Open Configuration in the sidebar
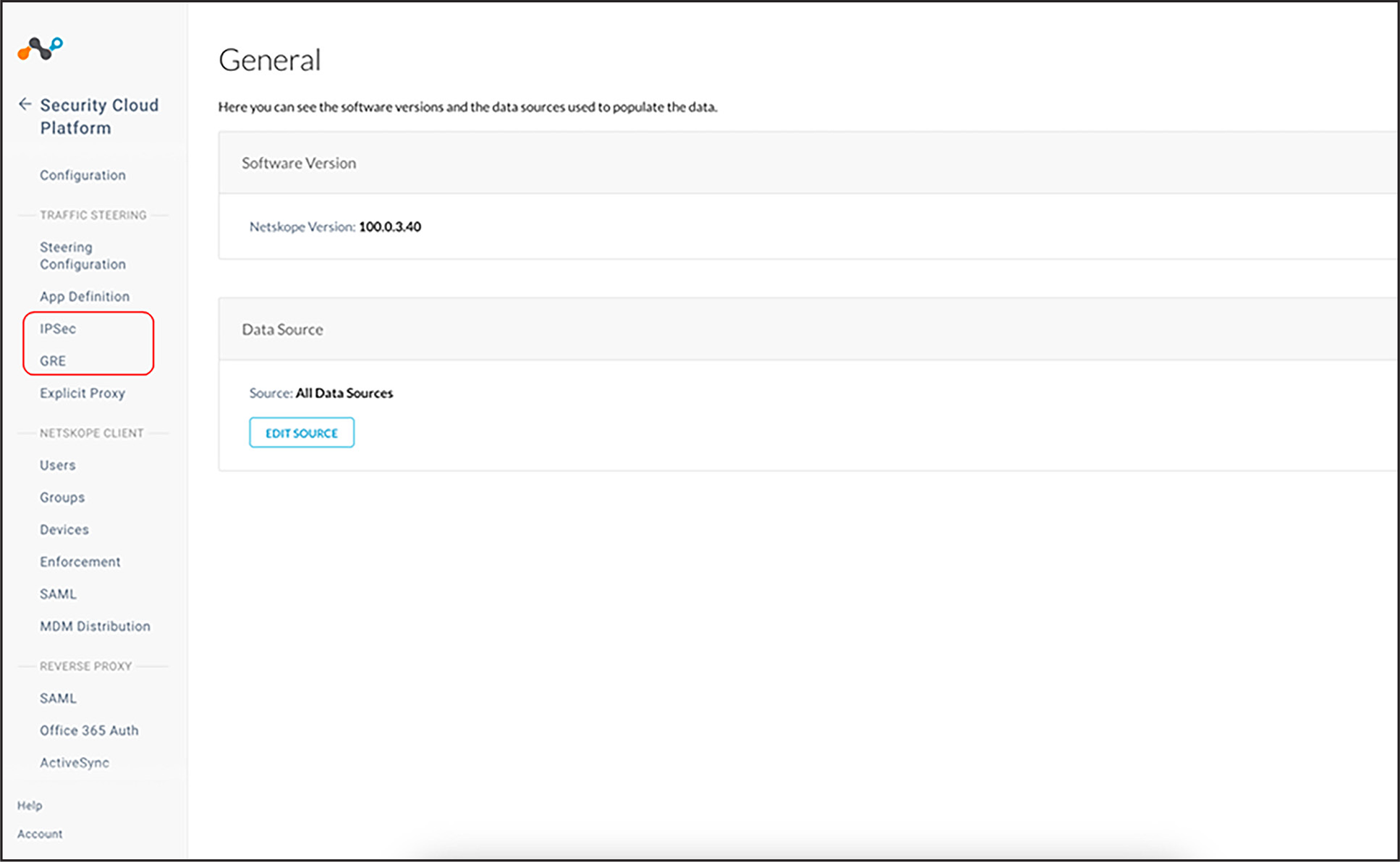The width and height of the screenshot is (1400, 862). click(82, 175)
